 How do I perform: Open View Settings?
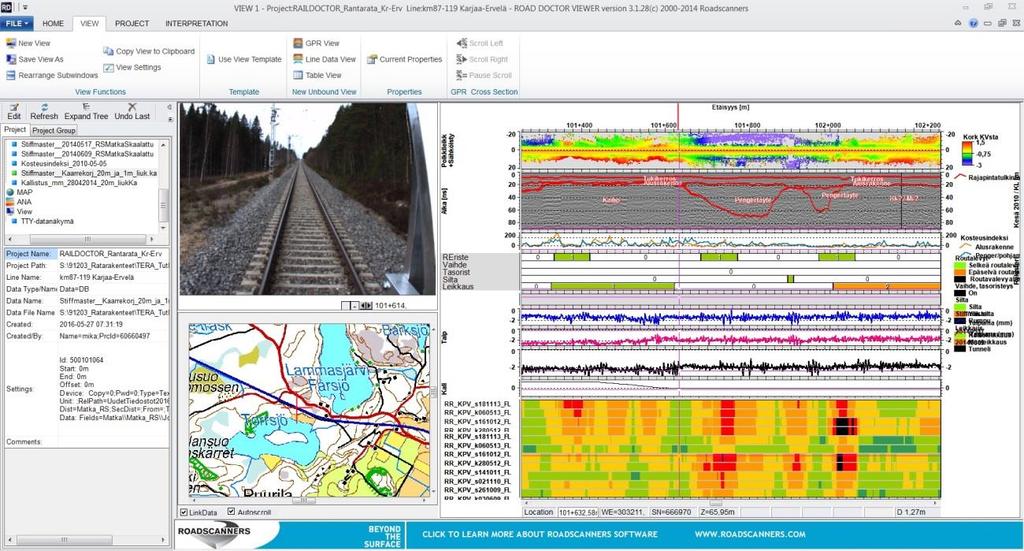132,67
